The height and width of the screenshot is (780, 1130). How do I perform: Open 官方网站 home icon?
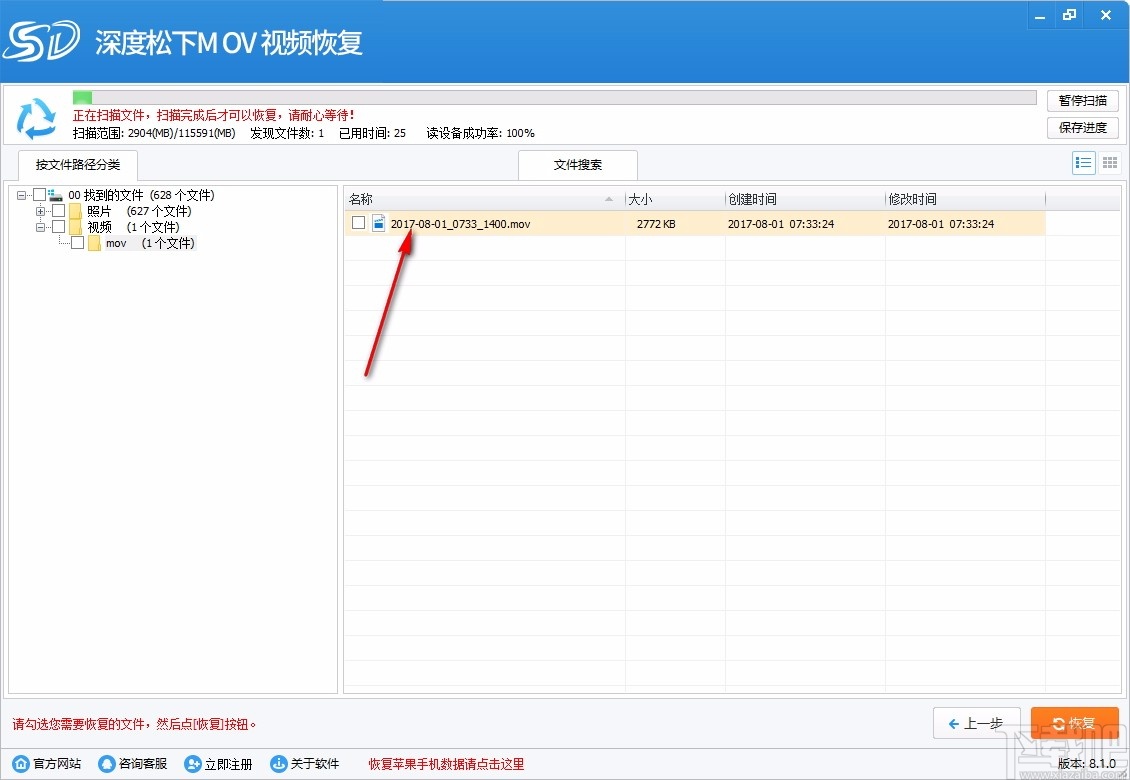tap(21, 763)
